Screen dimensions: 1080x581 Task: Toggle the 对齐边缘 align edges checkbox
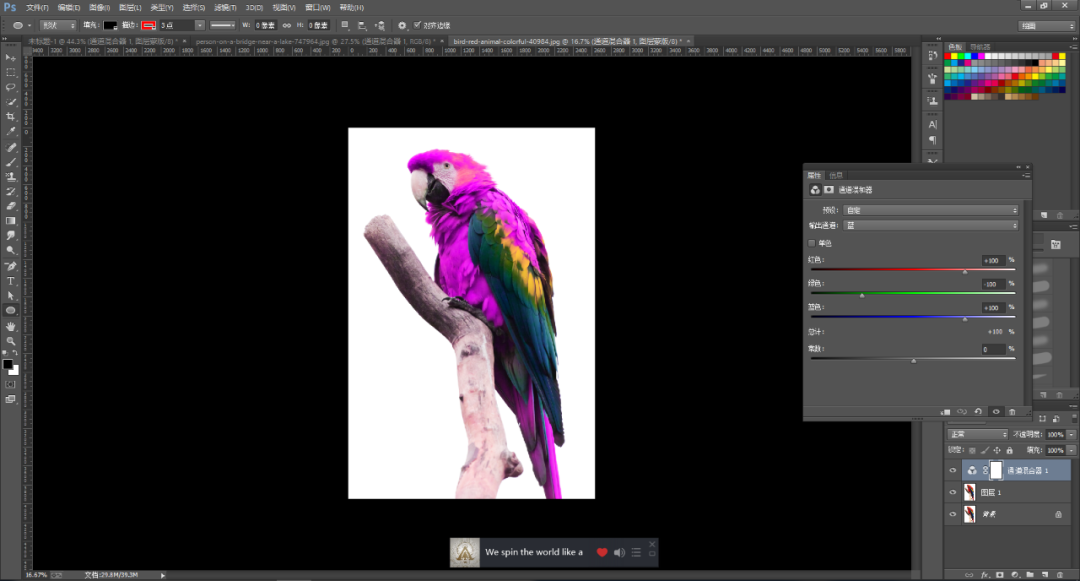(x=417, y=25)
